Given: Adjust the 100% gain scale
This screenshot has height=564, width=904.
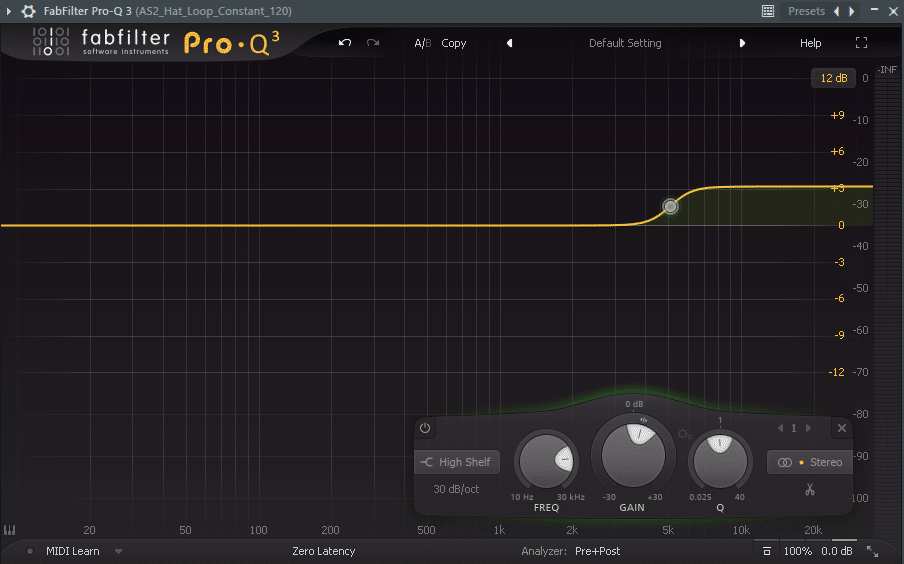Looking at the screenshot, I should (x=797, y=551).
